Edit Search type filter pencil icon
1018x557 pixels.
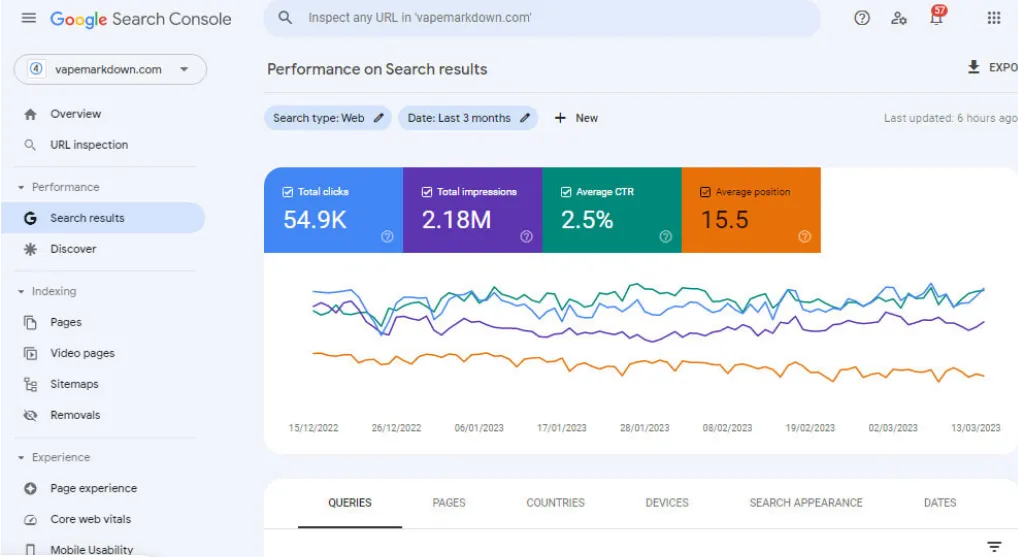tap(379, 118)
